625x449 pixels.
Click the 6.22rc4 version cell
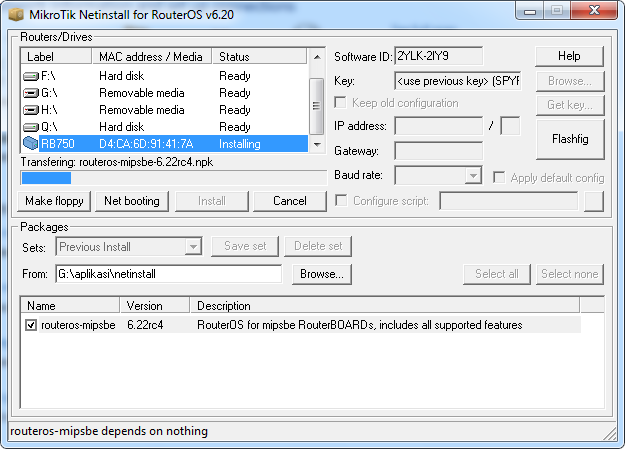pyautogui.click(x=145, y=325)
